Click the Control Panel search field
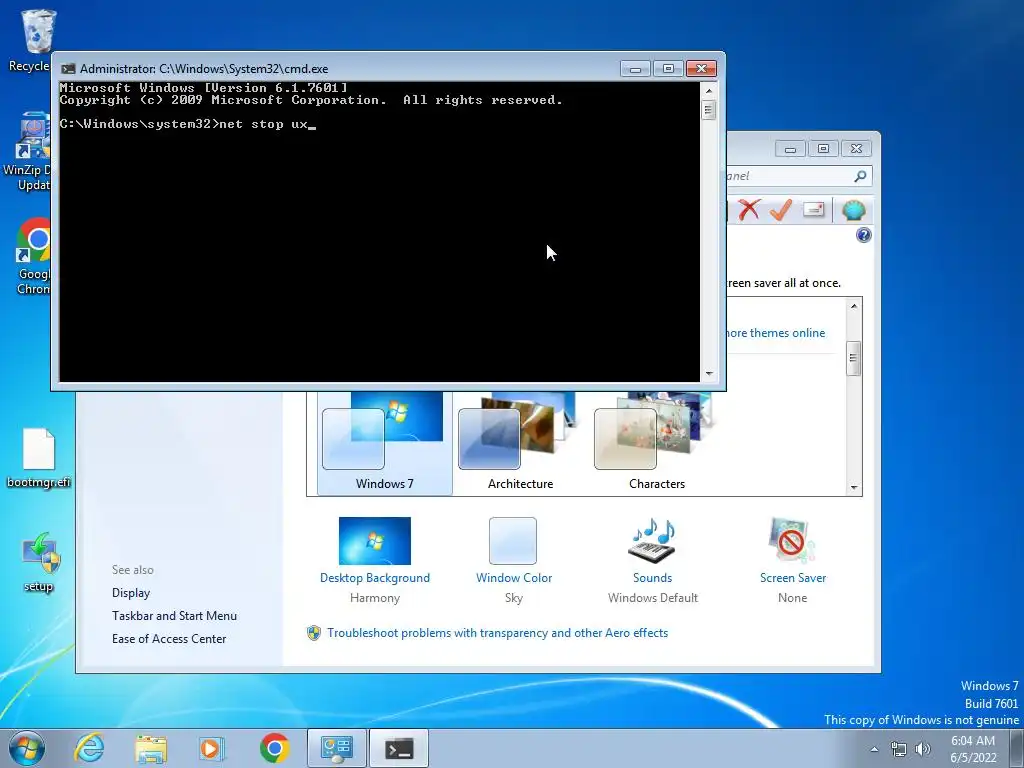Screen dimensions: 1024x768 point(792,176)
